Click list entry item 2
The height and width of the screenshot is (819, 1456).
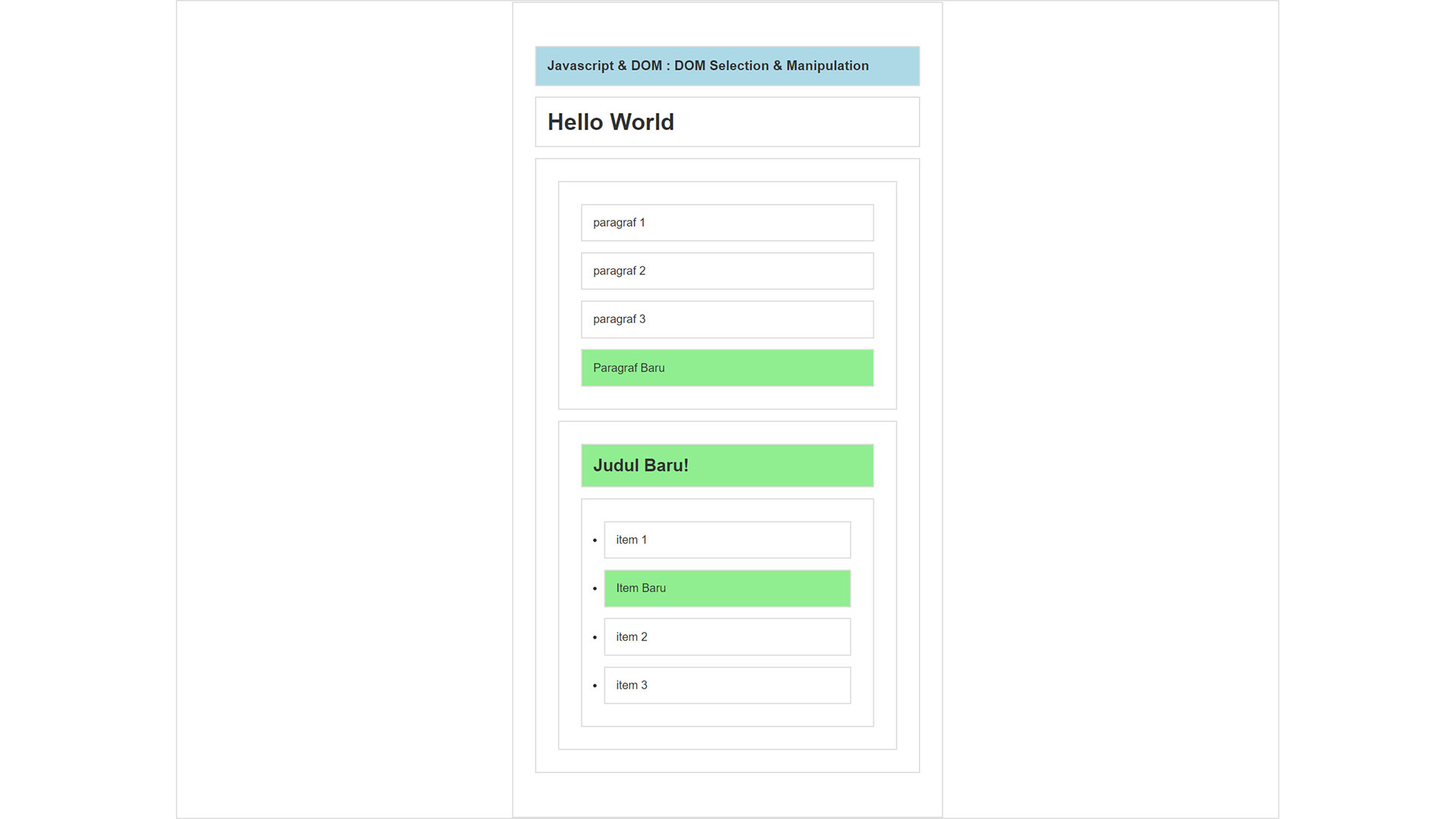[727, 637]
